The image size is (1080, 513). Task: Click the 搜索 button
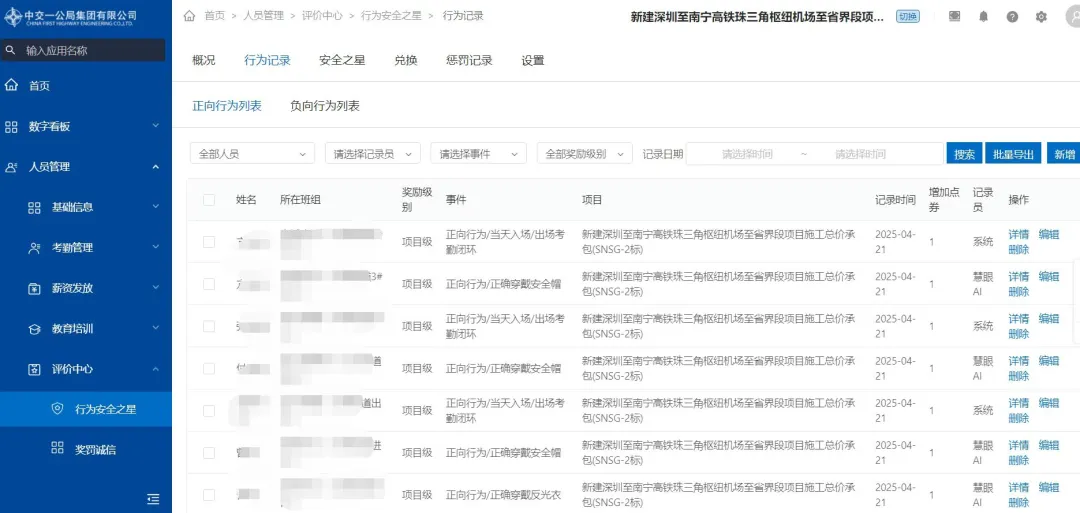point(964,154)
